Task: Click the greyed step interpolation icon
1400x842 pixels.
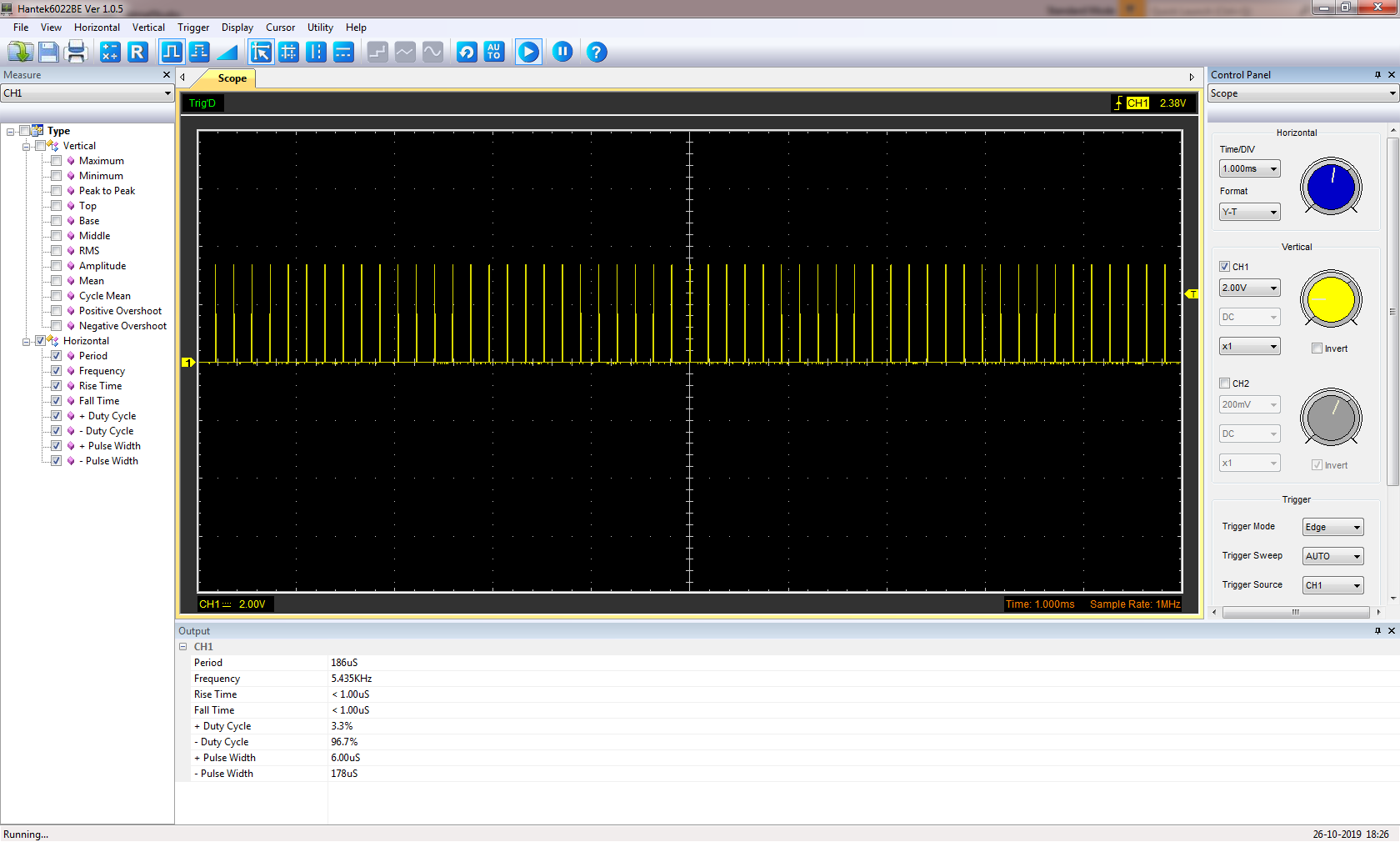Action: click(377, 52)
